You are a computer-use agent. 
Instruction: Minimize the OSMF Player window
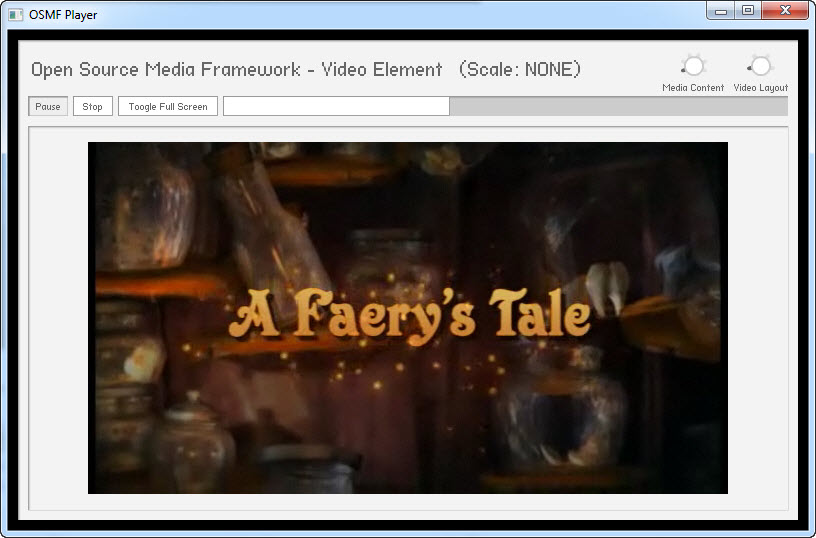pyautogui.click(x=721, y=10)
